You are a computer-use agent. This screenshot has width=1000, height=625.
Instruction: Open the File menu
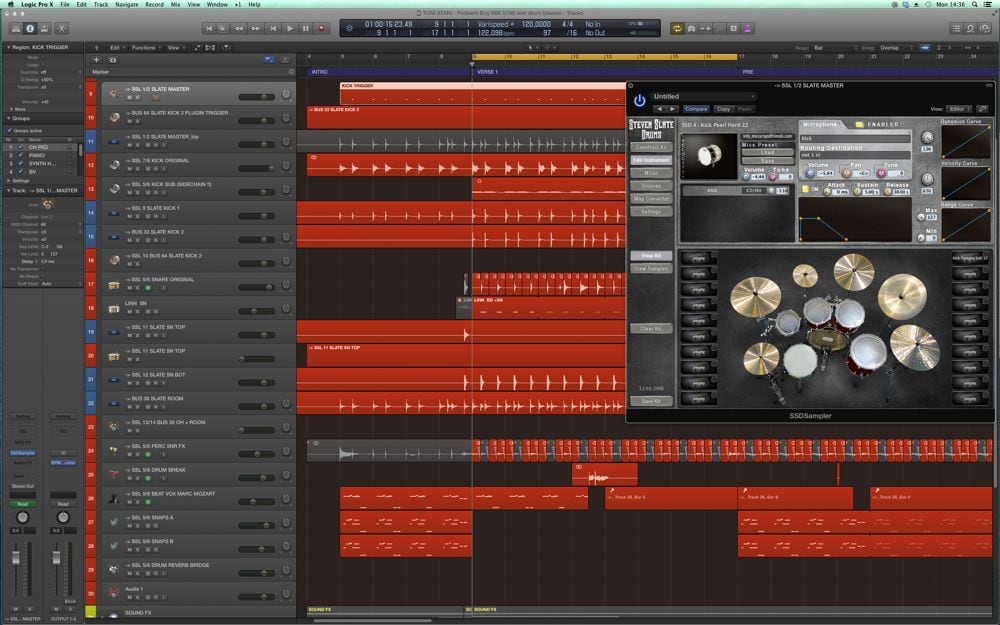65,4
